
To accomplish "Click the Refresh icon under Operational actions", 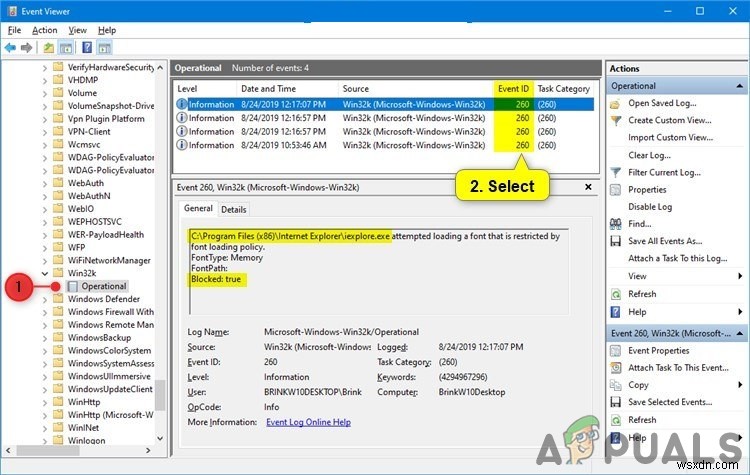I will pyautogui.click(x=616, y=294).
